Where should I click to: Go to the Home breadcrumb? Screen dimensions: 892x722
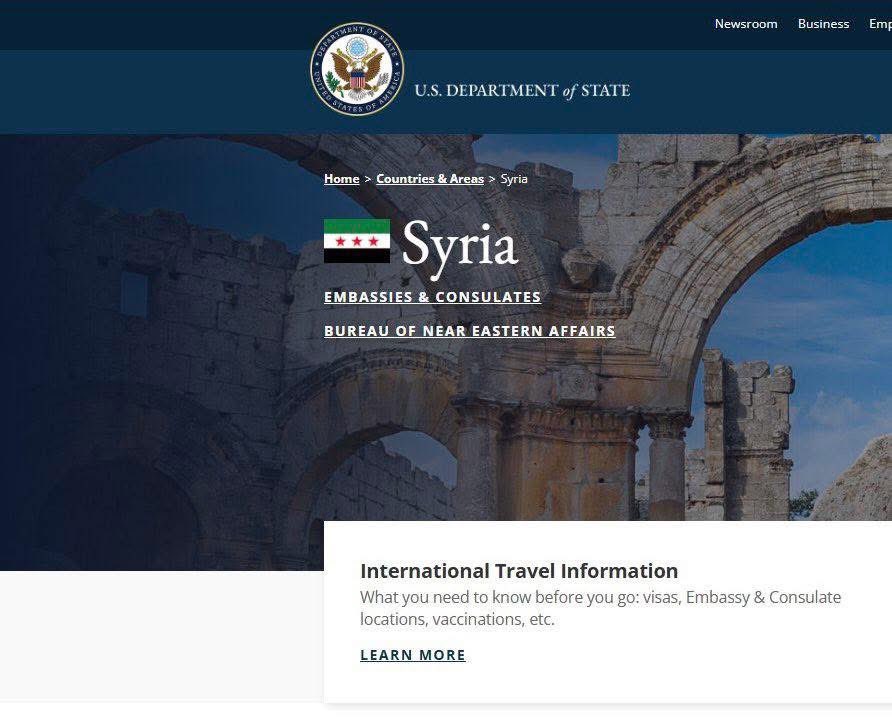point(341,179)
